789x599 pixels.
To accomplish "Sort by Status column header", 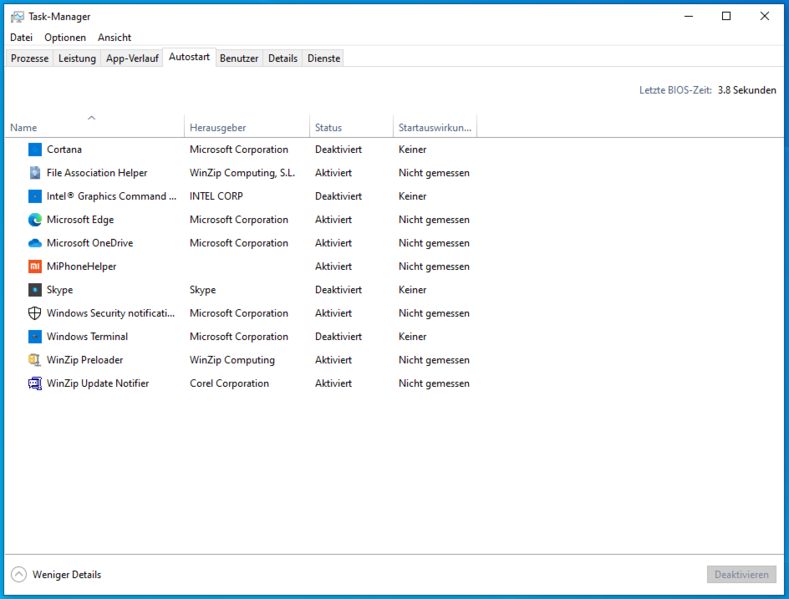I will click(328, 128).
